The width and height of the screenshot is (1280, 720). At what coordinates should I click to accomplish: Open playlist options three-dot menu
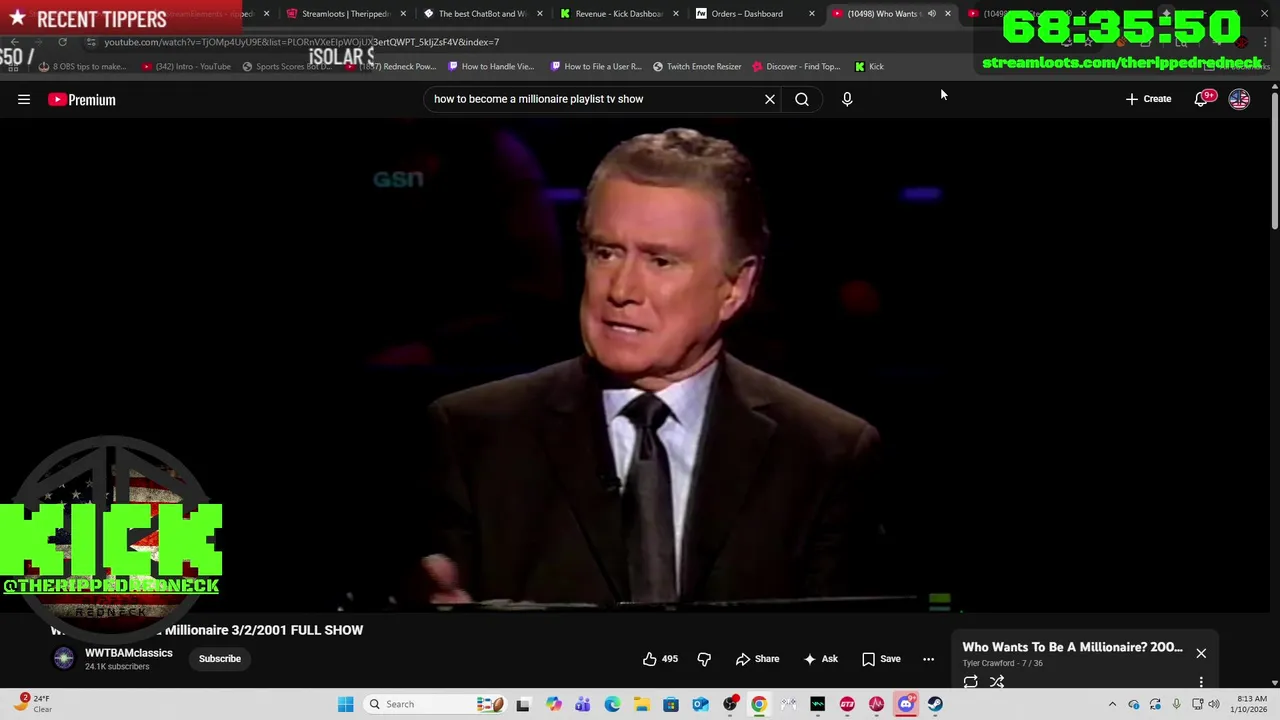[1201, 682]
